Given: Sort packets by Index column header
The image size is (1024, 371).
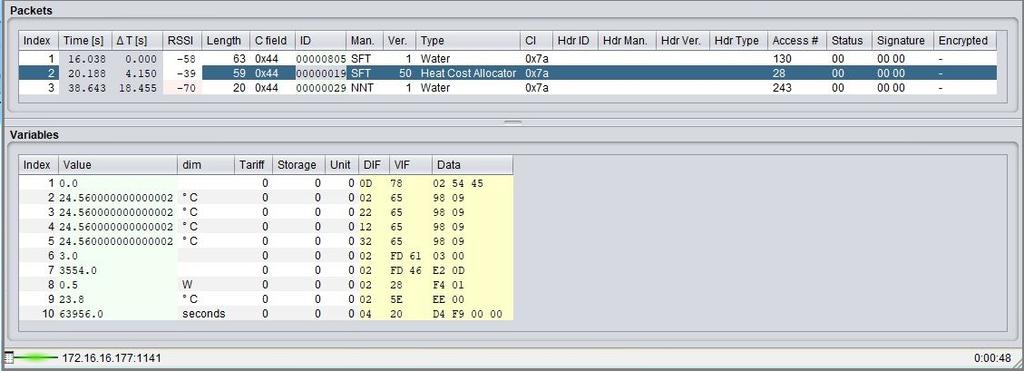Looking at the screenshot, I should click(x=38, y=40).
